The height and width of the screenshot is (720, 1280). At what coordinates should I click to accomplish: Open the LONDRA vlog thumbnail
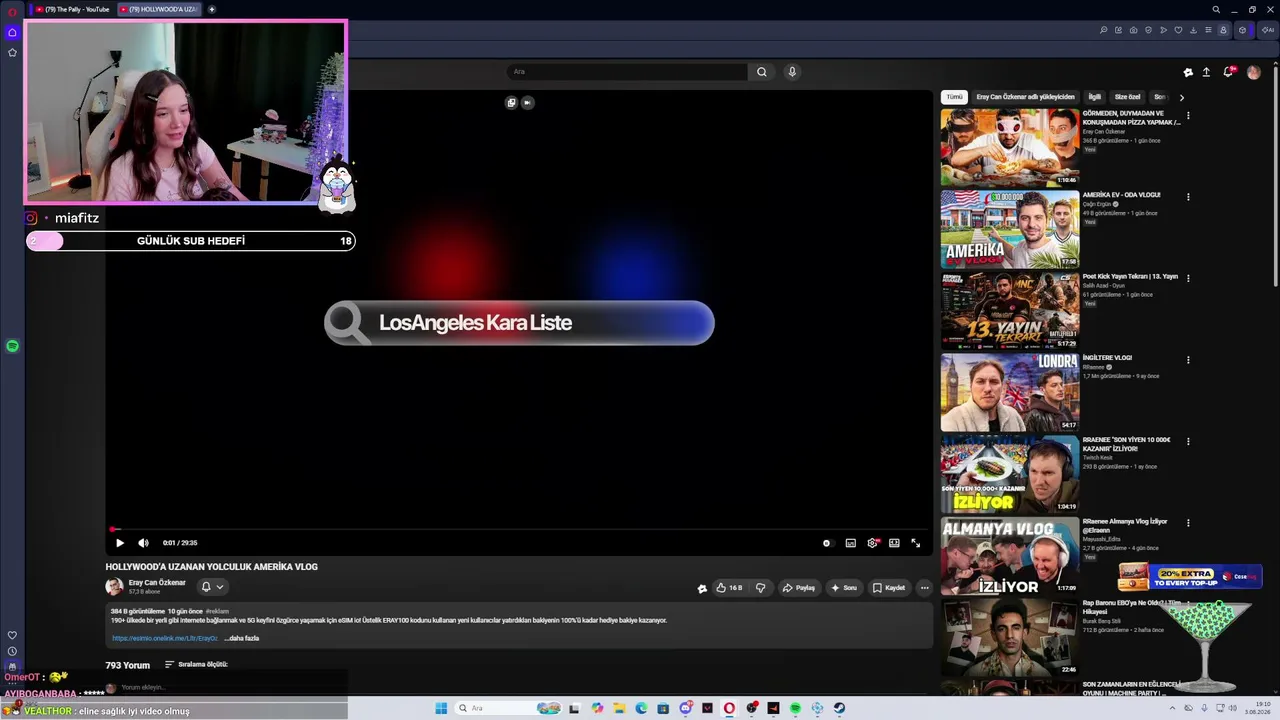pos(1009,392)
